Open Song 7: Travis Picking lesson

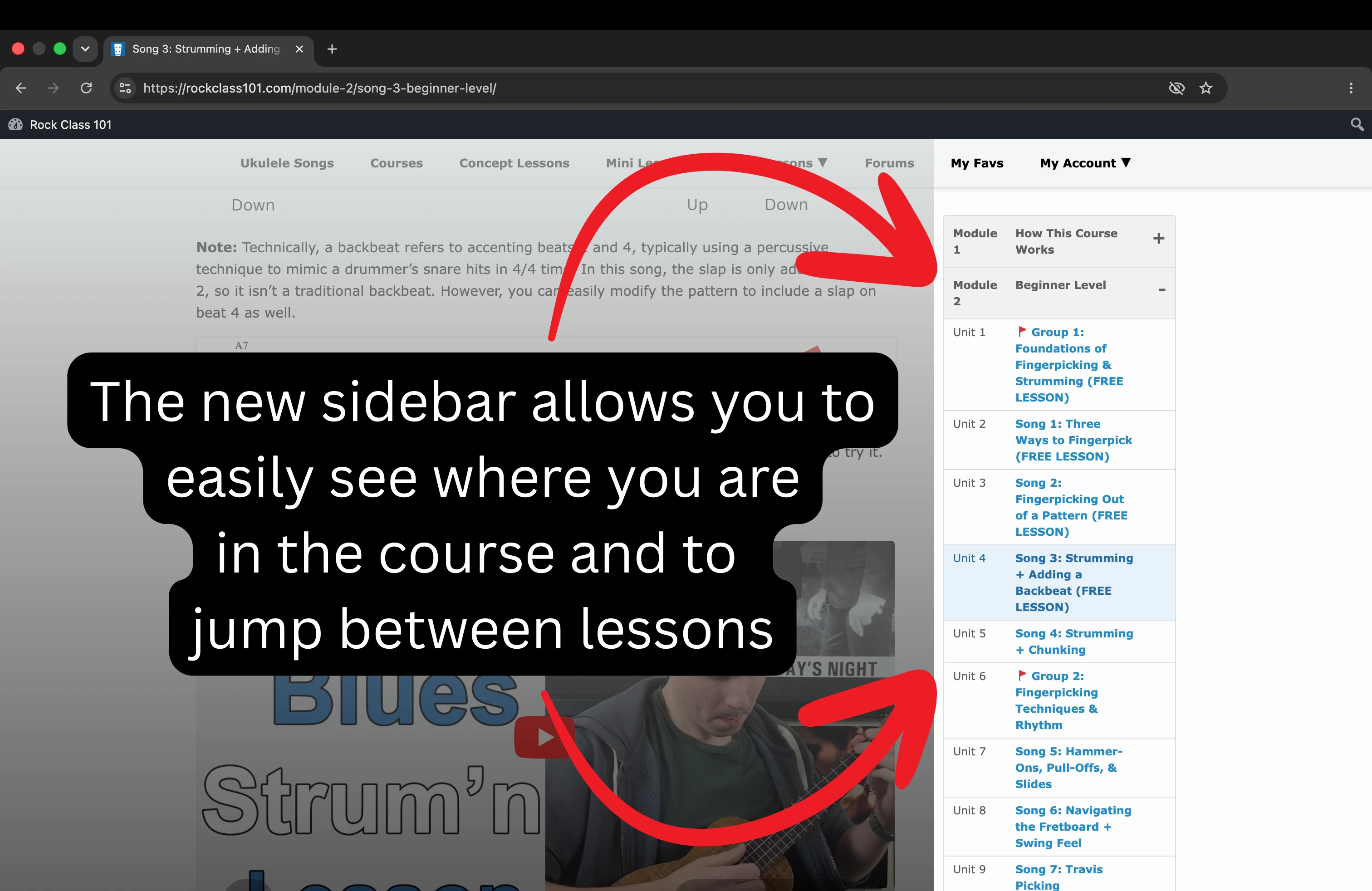(x=1058, y=877)
